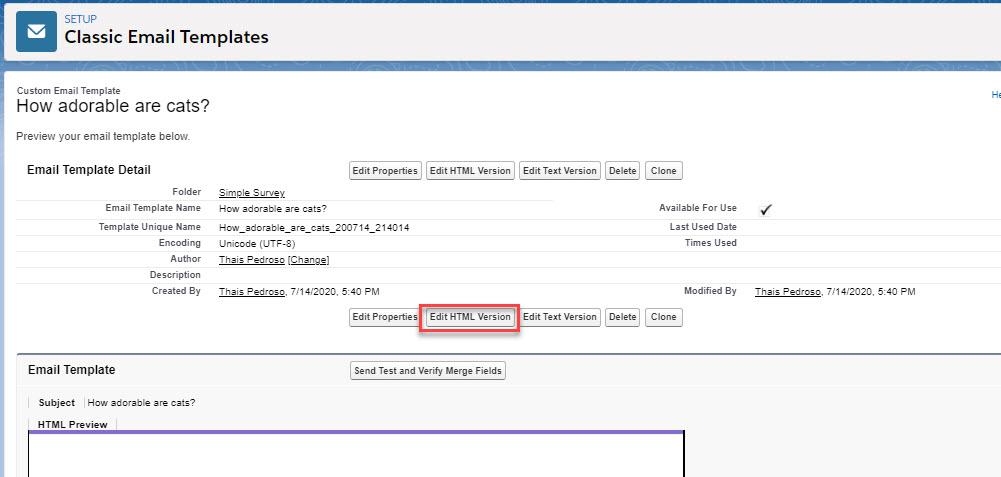
Task: Click Email Template Name value 'How adorable are cats?'
Action: 273,209
